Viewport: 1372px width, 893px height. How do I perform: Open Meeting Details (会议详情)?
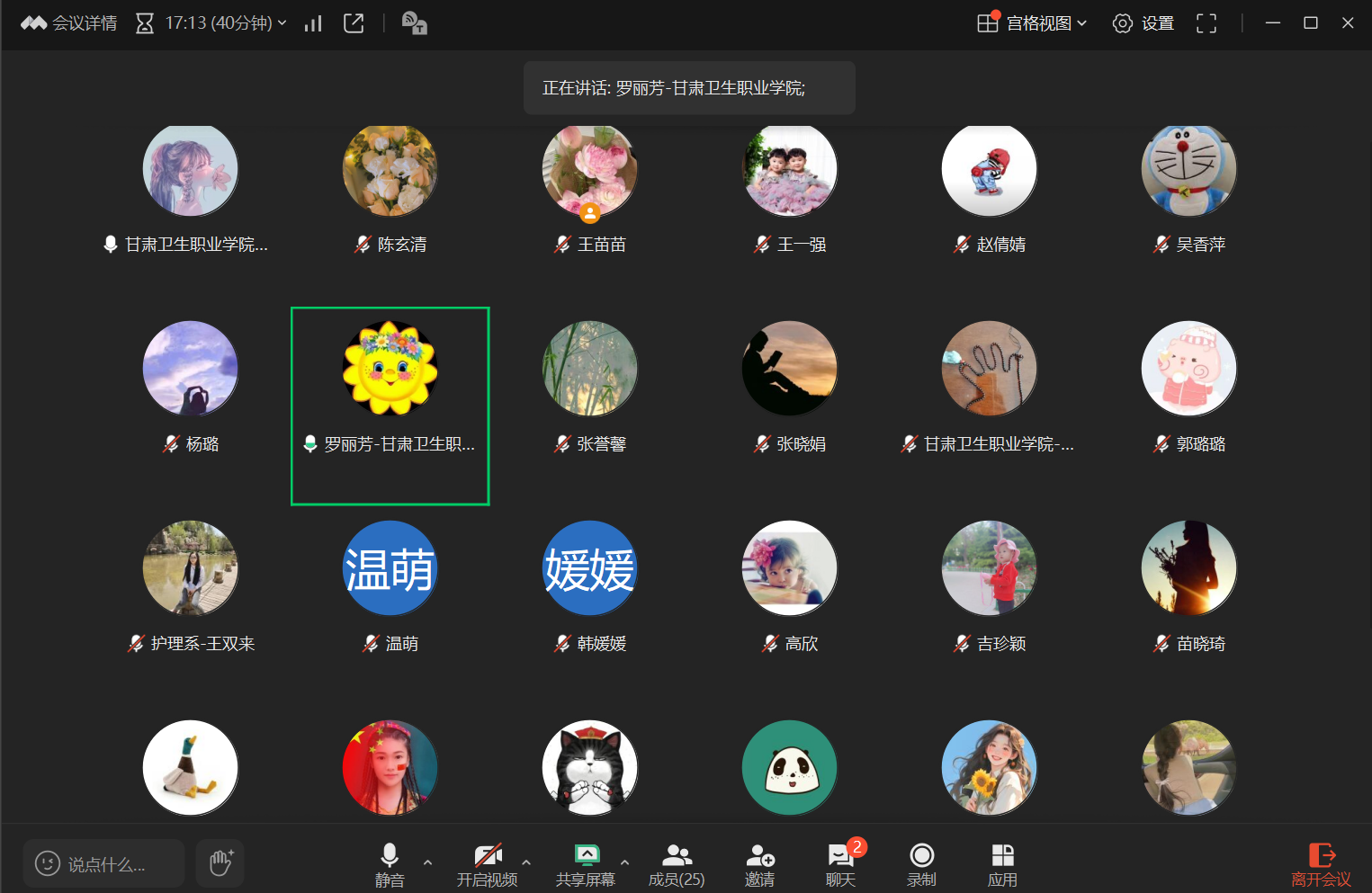click(x=69, y=23)
